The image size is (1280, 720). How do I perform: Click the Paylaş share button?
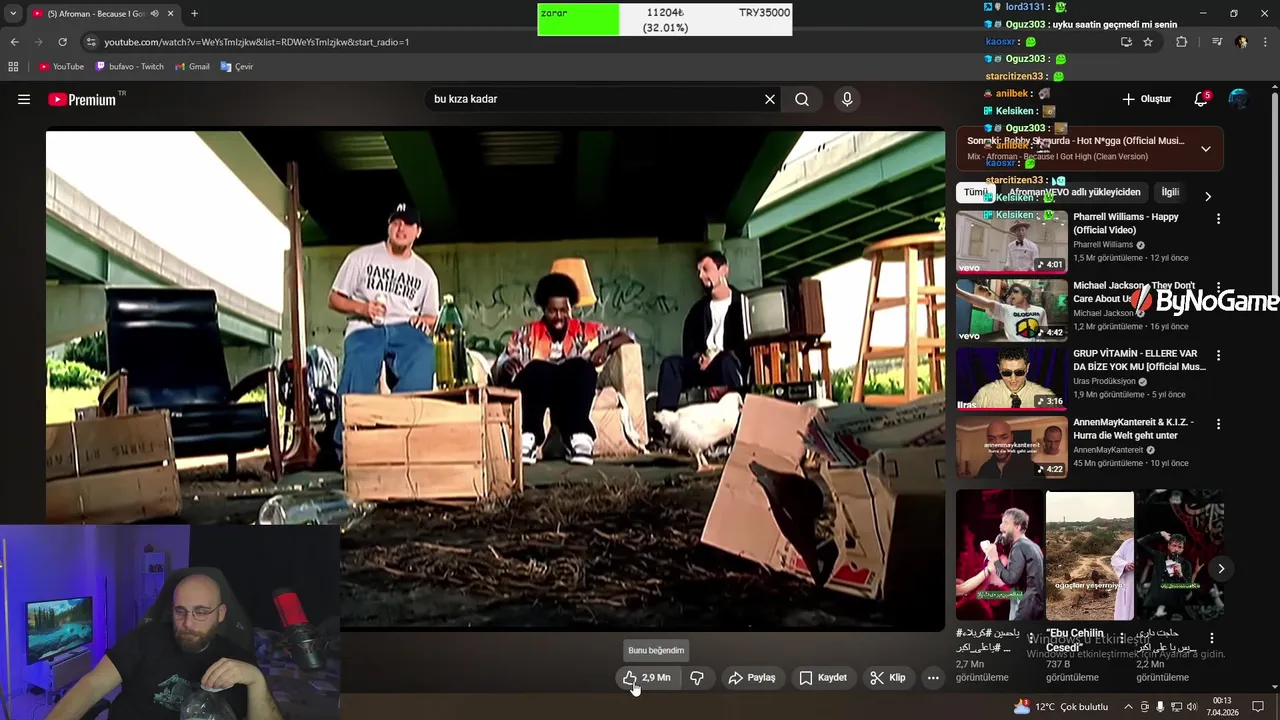point(752,678)
